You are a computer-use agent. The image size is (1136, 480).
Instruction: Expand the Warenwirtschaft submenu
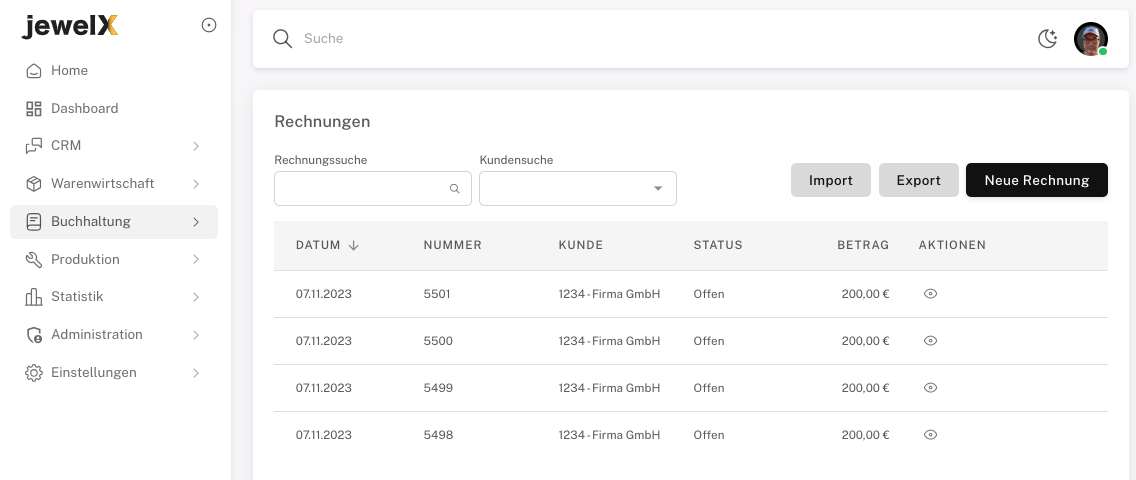tap(196, 184)
